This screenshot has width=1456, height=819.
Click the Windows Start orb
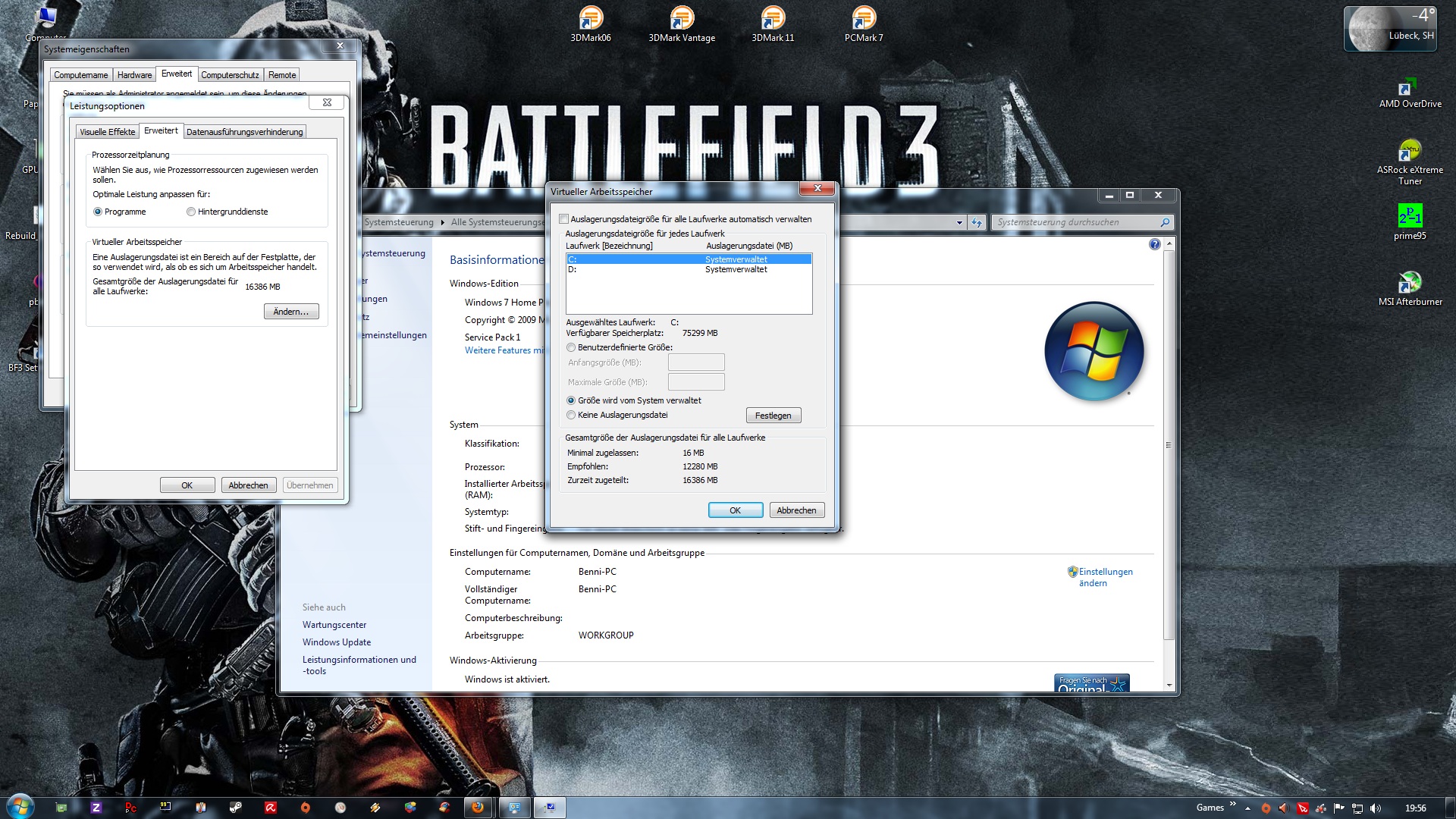point(20,807)
